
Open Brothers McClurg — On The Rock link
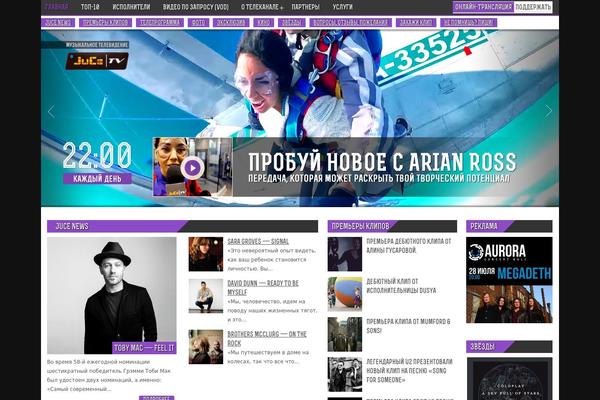[267, 338]
